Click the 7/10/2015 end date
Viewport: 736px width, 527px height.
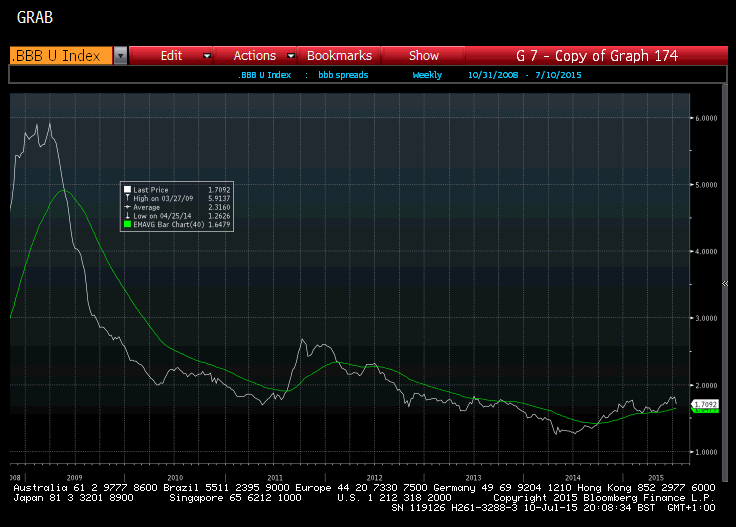pos(559,75)
